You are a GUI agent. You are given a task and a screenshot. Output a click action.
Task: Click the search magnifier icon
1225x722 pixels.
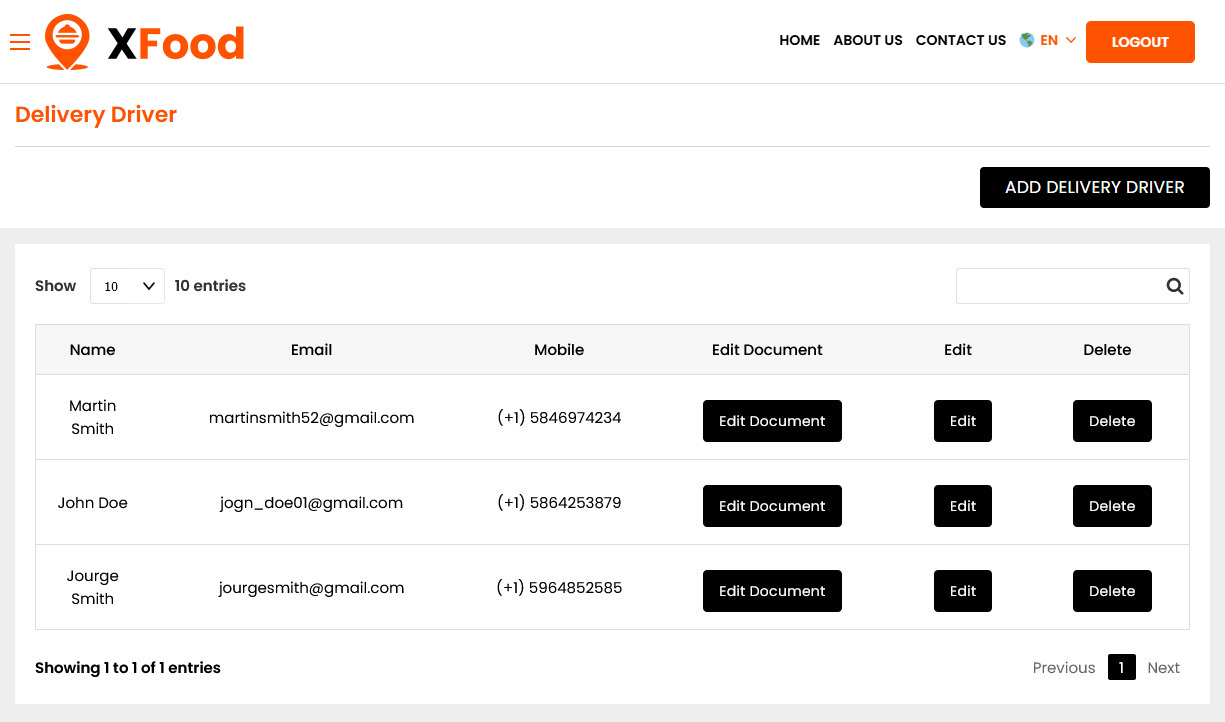click(1174, 286)
